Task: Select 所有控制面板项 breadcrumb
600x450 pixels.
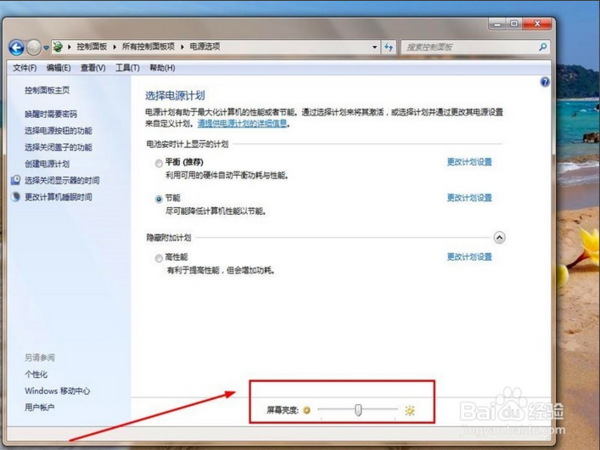Action: [x=148, y=47]
